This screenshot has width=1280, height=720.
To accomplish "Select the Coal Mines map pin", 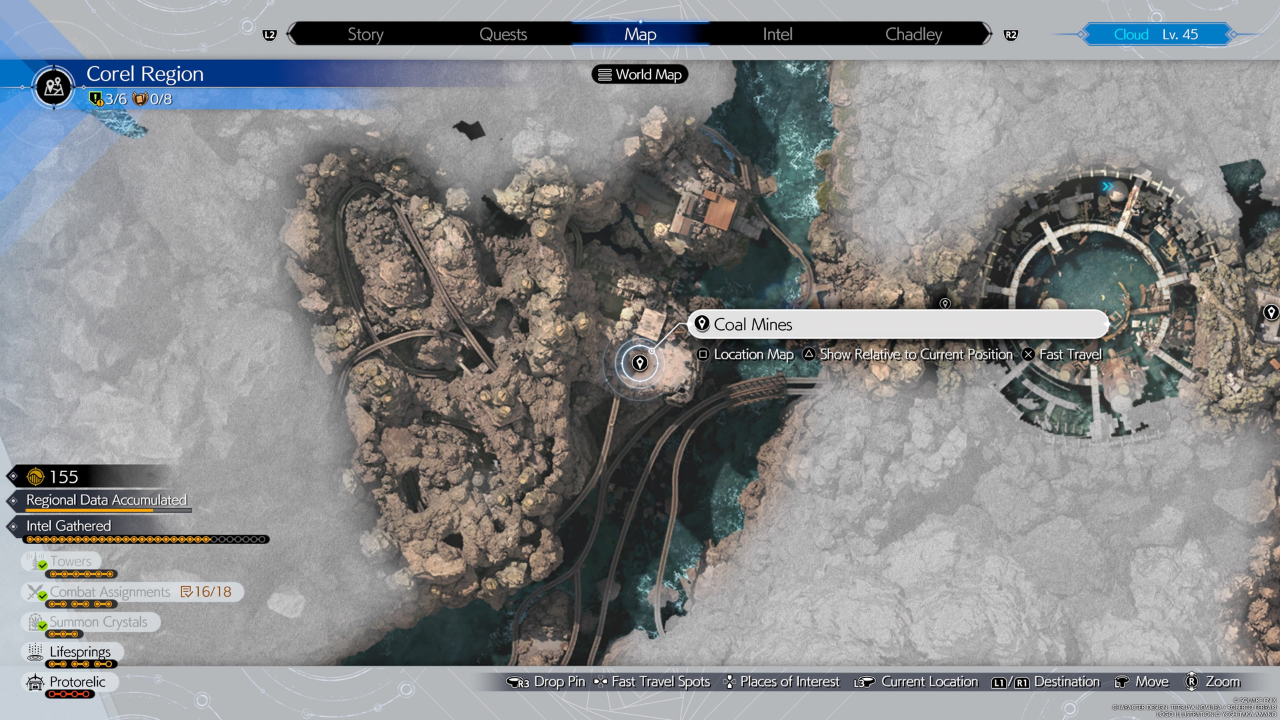I will coord(639,363).
